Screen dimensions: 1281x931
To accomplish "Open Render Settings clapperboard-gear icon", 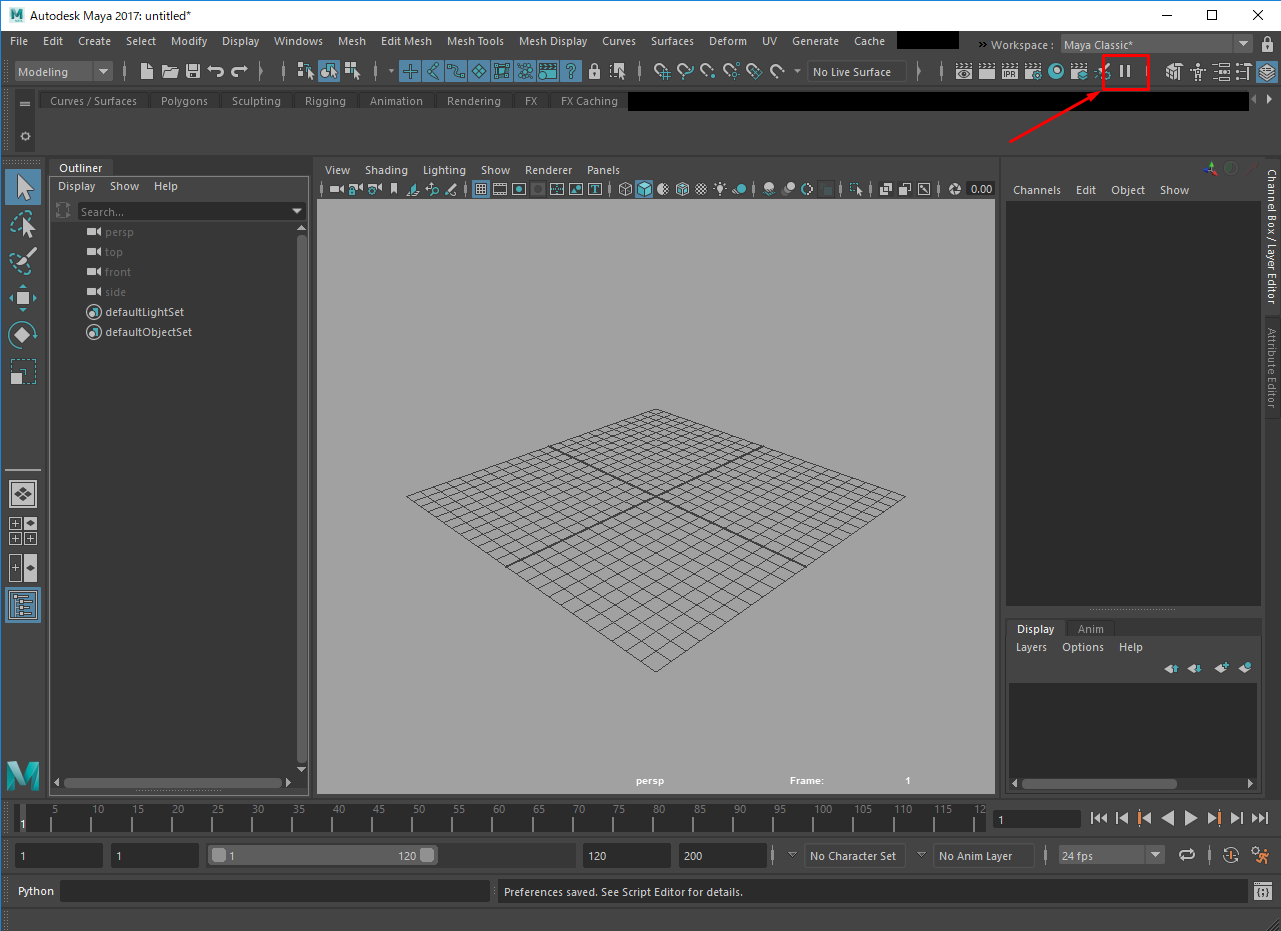I will pyautogui.click(x=1033, y=71).
